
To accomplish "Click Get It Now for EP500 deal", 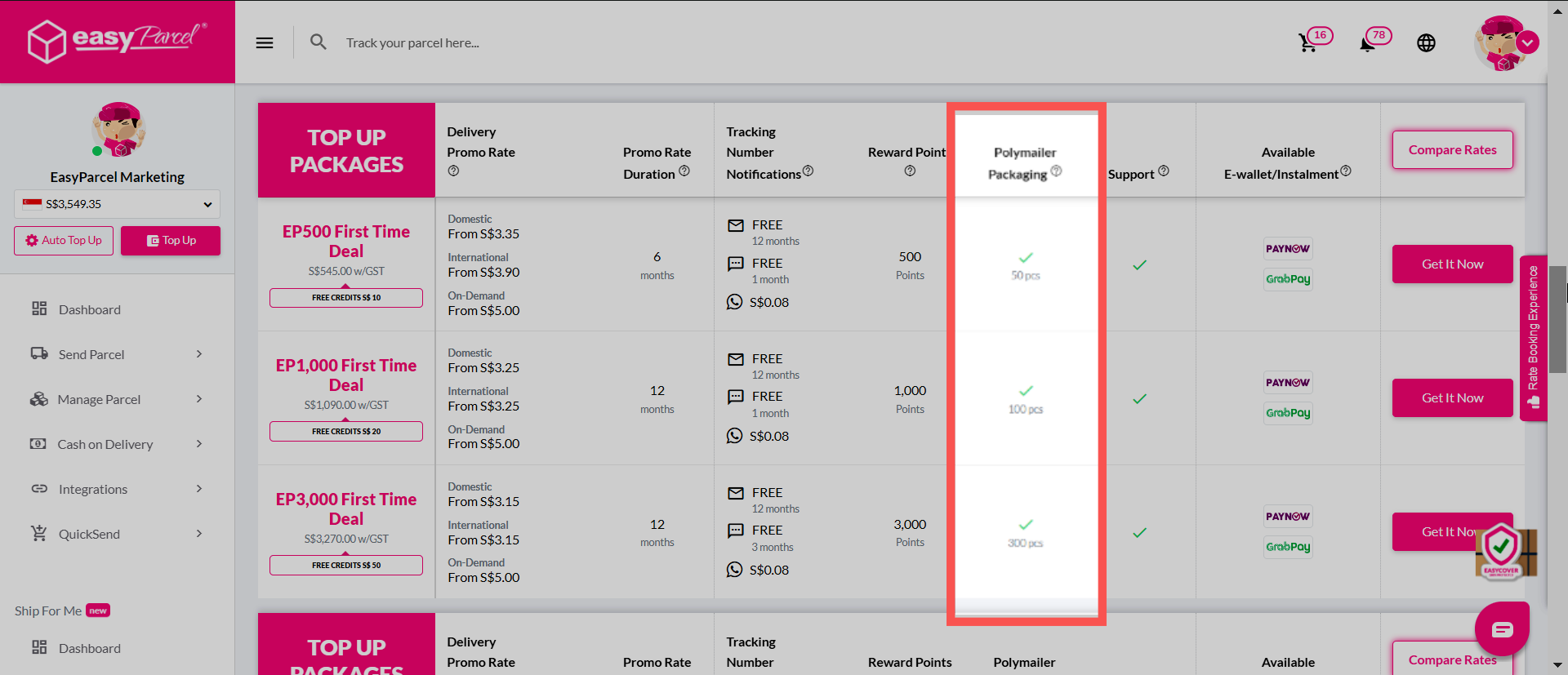I will pyautogui.click(x=1452, y=264).
